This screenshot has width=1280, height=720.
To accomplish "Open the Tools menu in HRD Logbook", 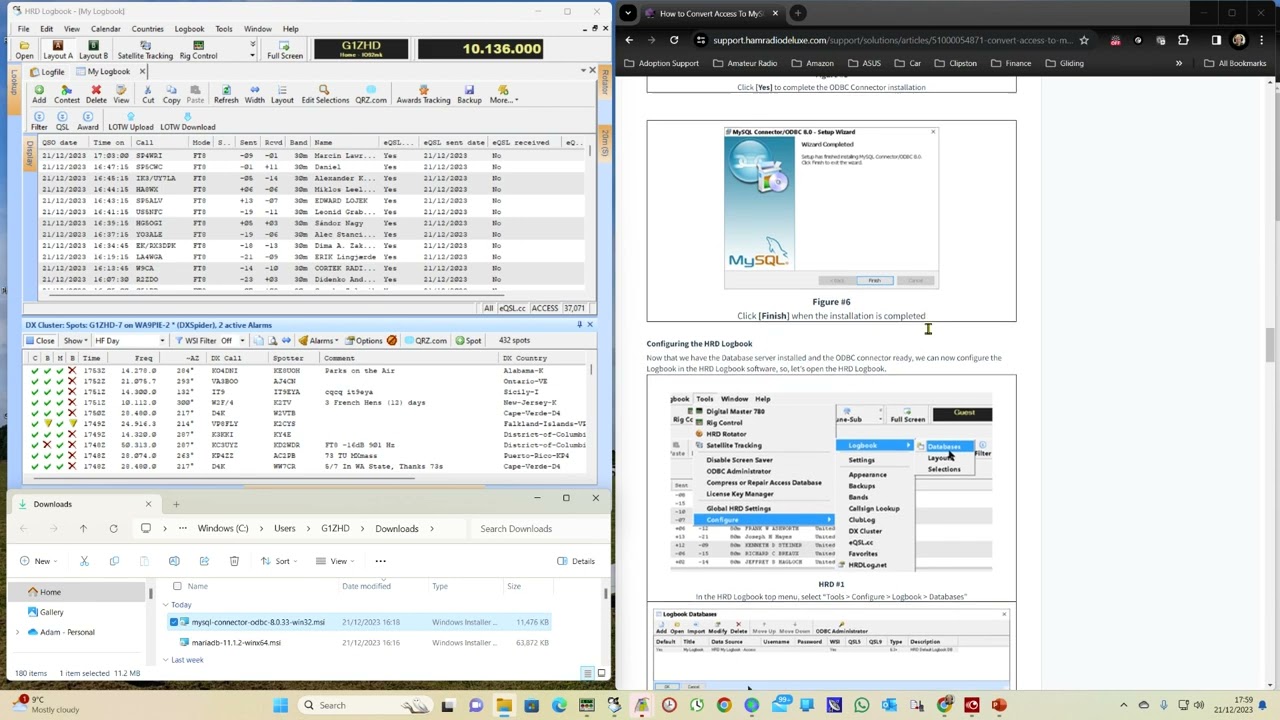I will [224, 29].
